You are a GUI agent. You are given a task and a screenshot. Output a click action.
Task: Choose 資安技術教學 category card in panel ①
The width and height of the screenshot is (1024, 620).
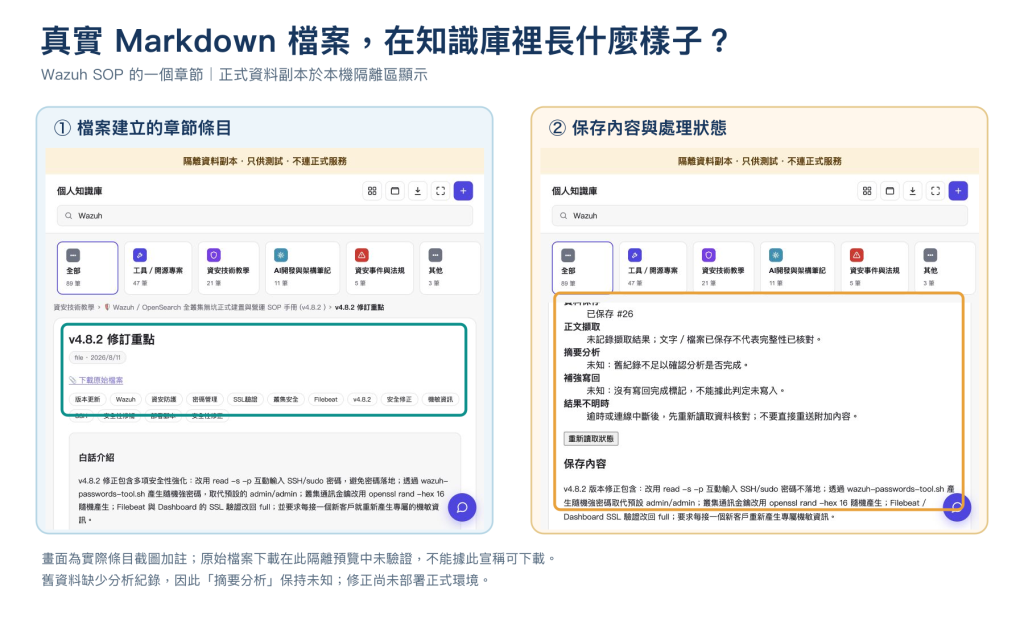(x=229, y=268)
